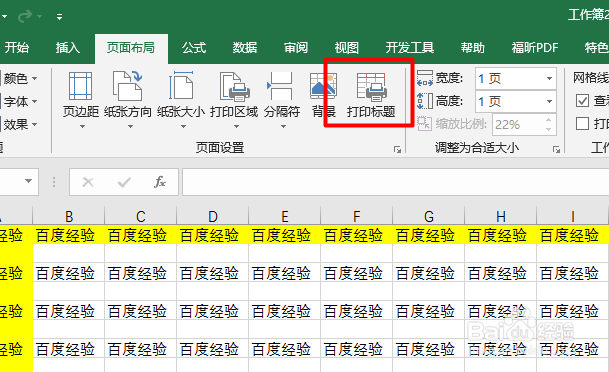The image size is (609, 372).
Task: Click the 22% scale input field
Action: point(518,125)
